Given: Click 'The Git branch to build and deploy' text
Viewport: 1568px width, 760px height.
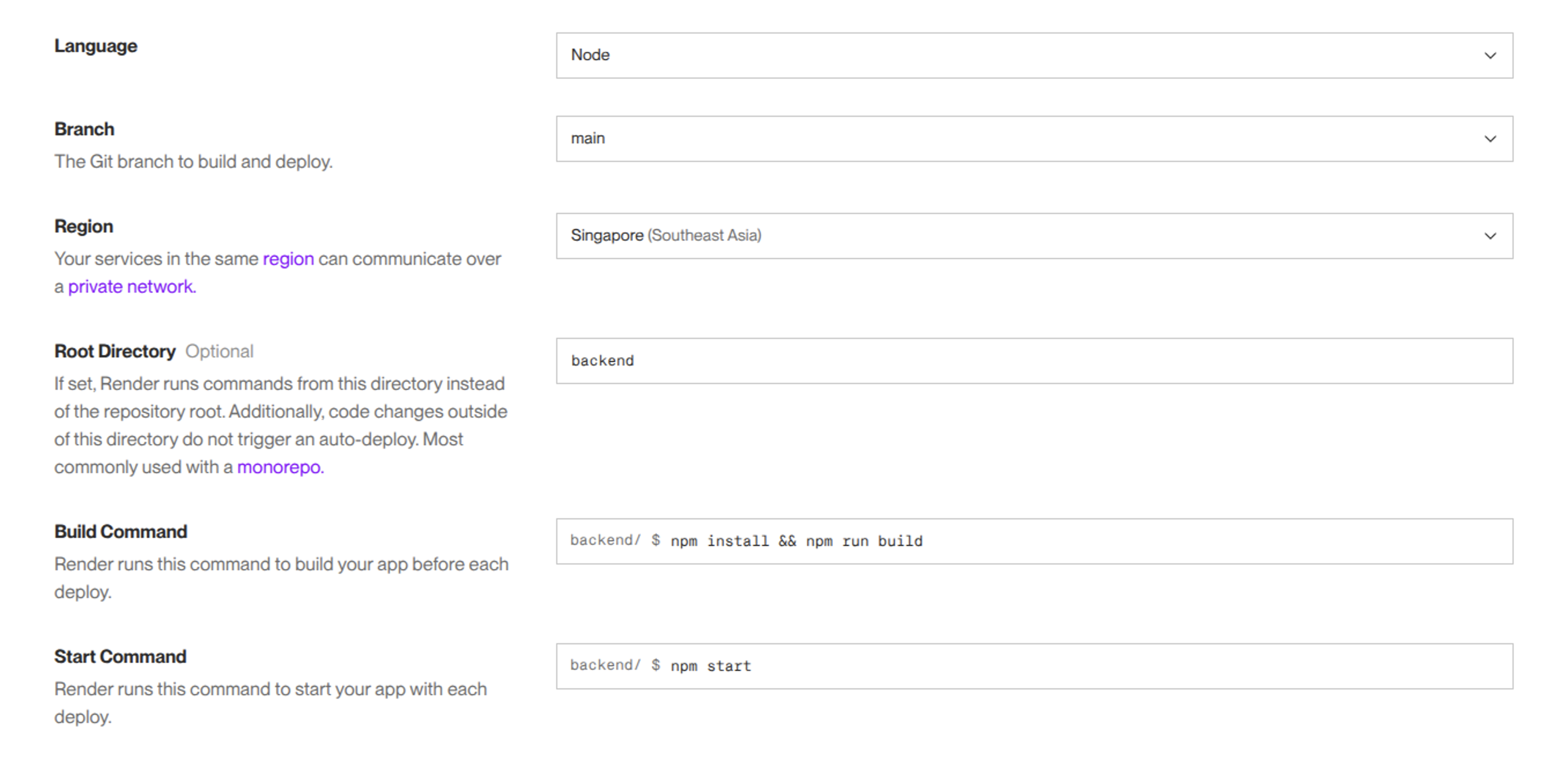Looking at the screenshot, I should point(193,161).
